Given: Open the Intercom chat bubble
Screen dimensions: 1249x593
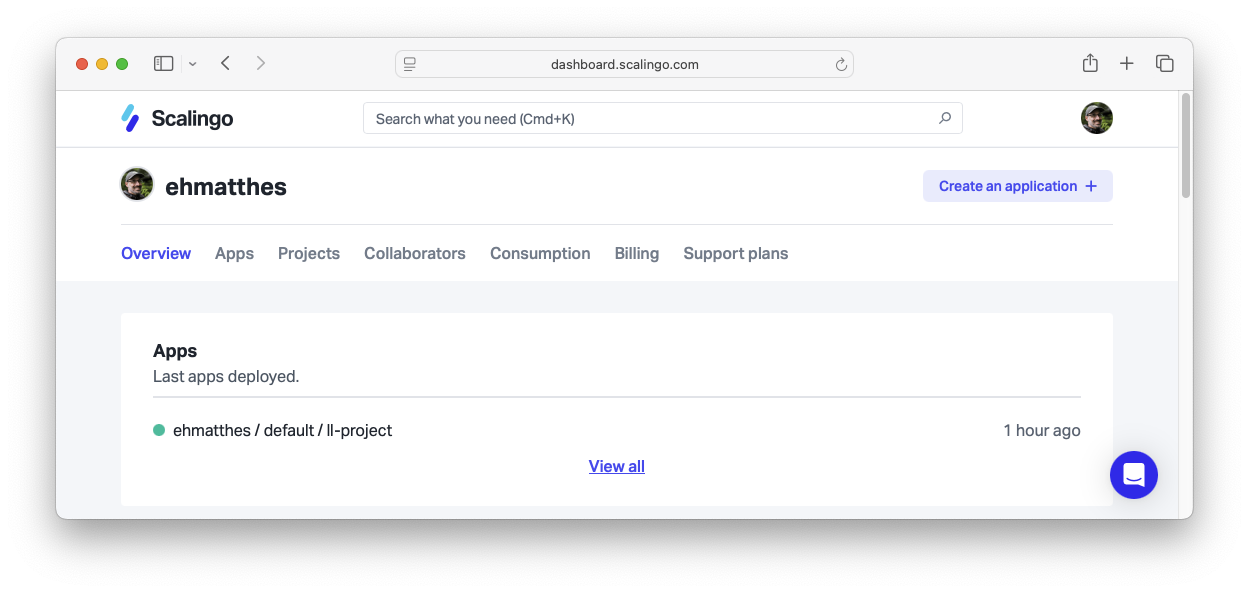Looking at the screenshot, I should tap(1134, 475).
